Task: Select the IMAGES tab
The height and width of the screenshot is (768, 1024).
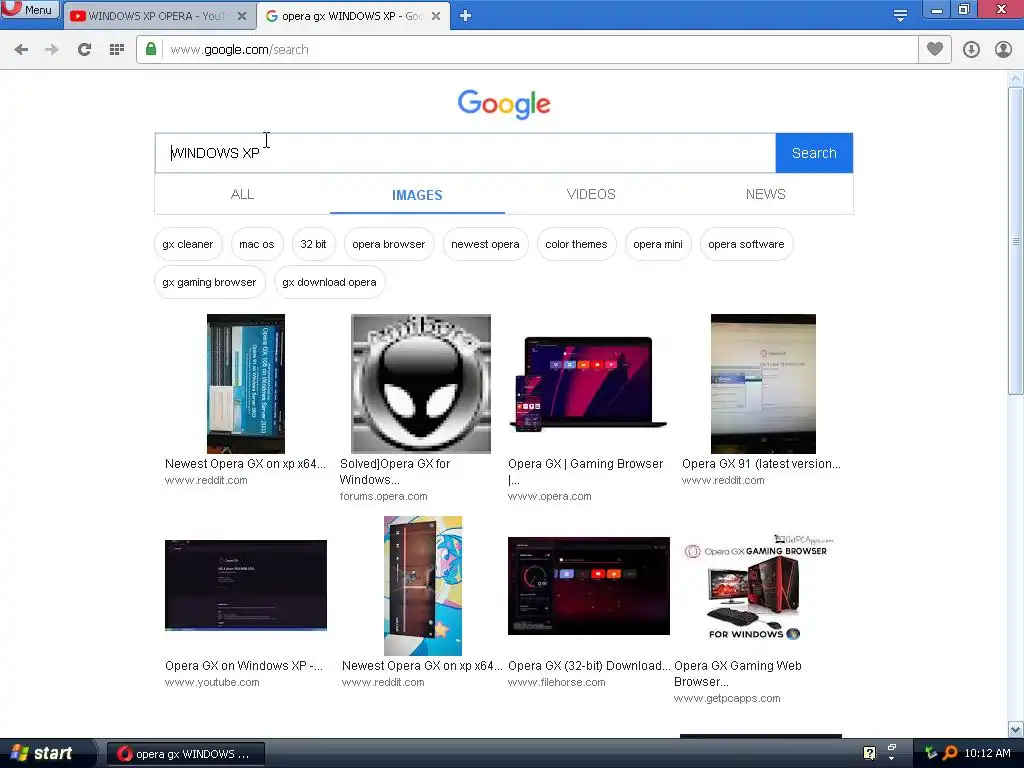Action: [x=417, y=195]
